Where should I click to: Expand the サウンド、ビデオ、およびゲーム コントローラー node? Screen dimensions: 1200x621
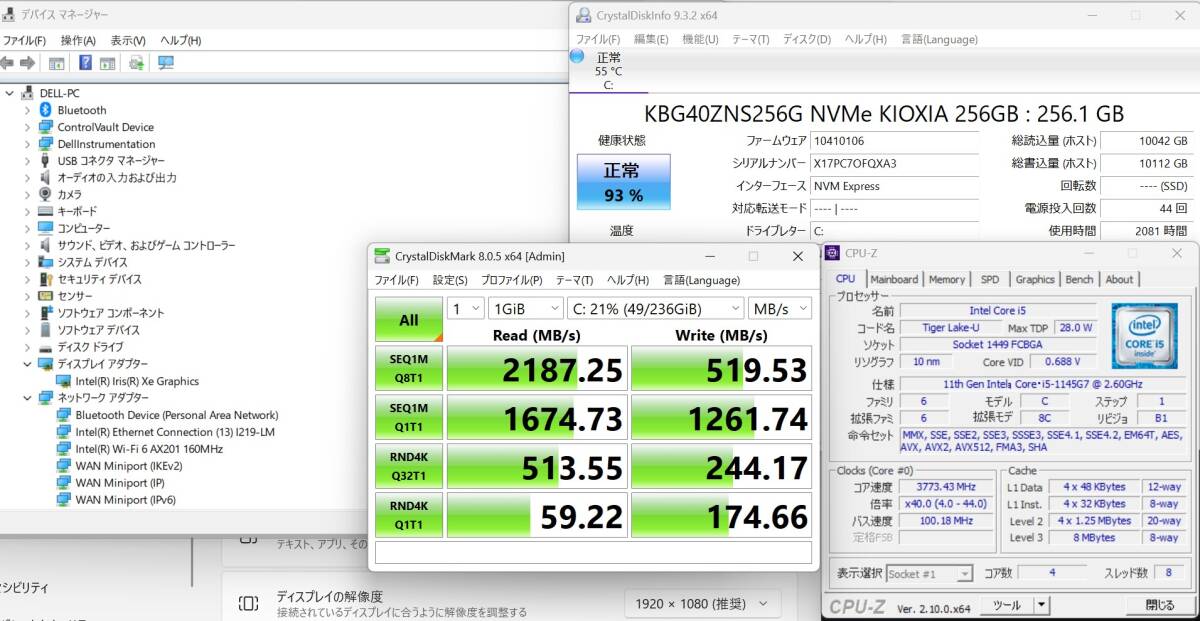point(28,246)
